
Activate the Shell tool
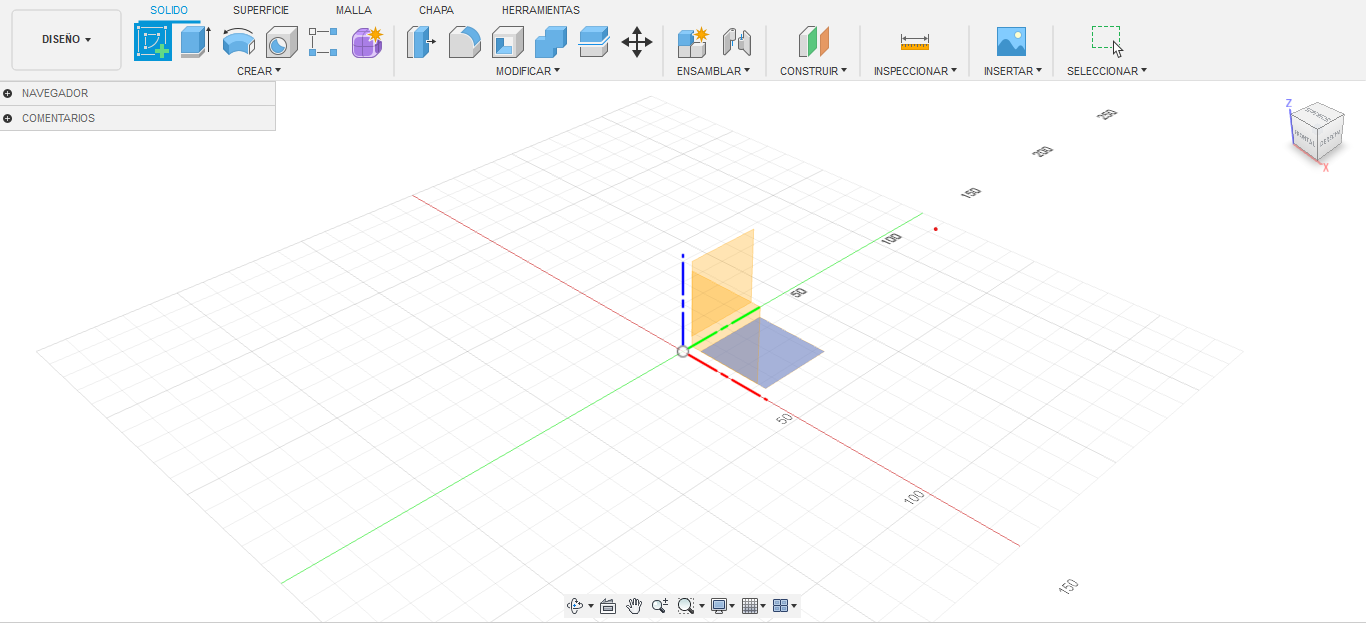508,42
